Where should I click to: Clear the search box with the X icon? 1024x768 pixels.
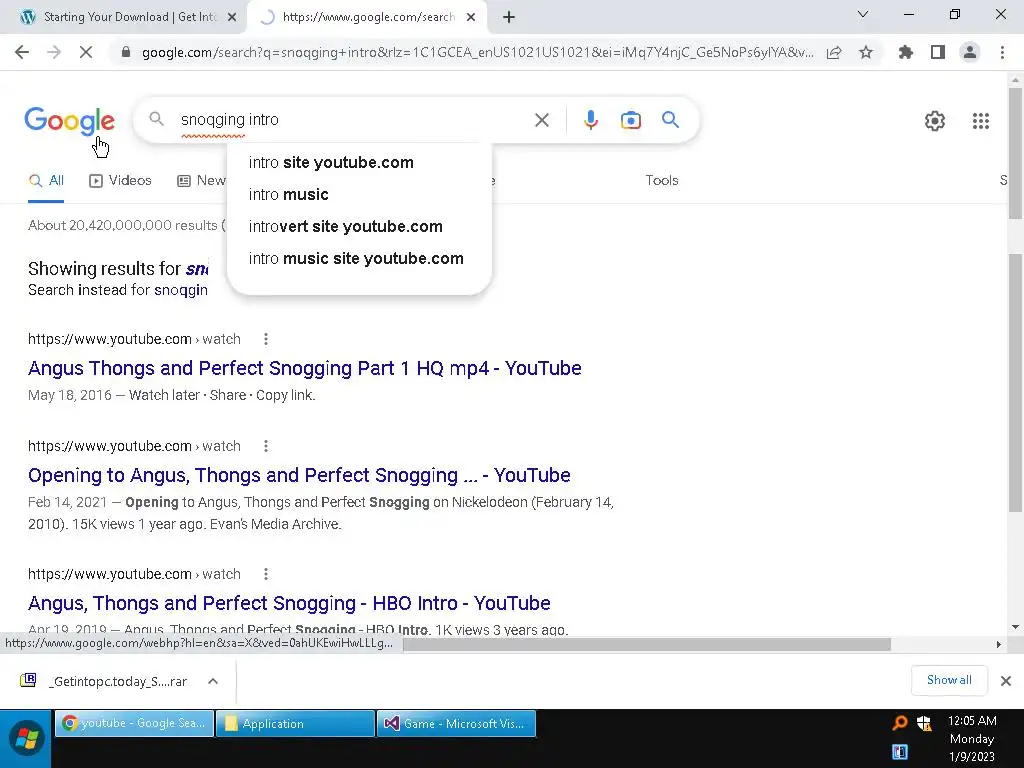click(x=541, y=120)
